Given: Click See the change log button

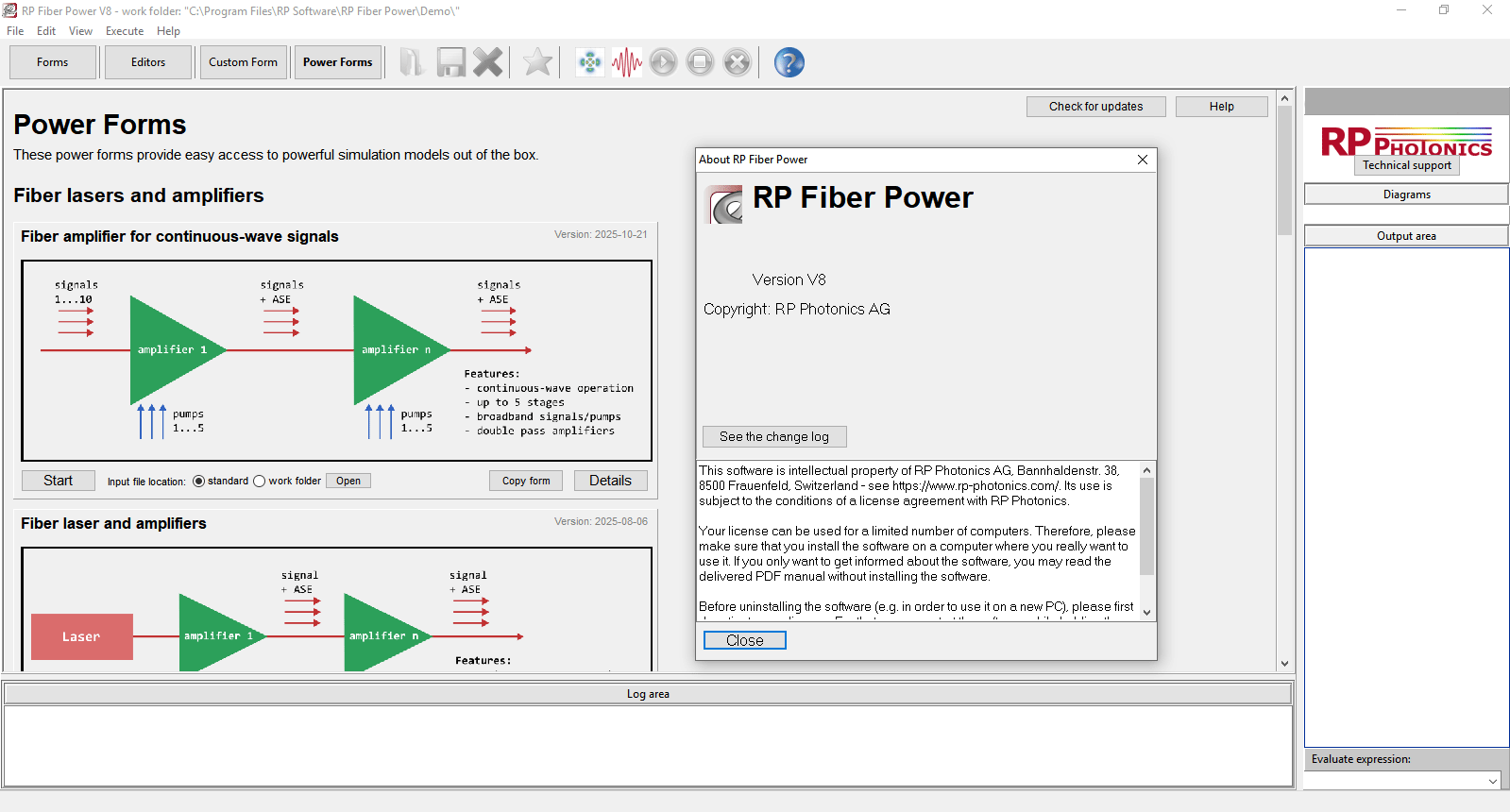Looking at the screenshot, I should tap(774, 436).
